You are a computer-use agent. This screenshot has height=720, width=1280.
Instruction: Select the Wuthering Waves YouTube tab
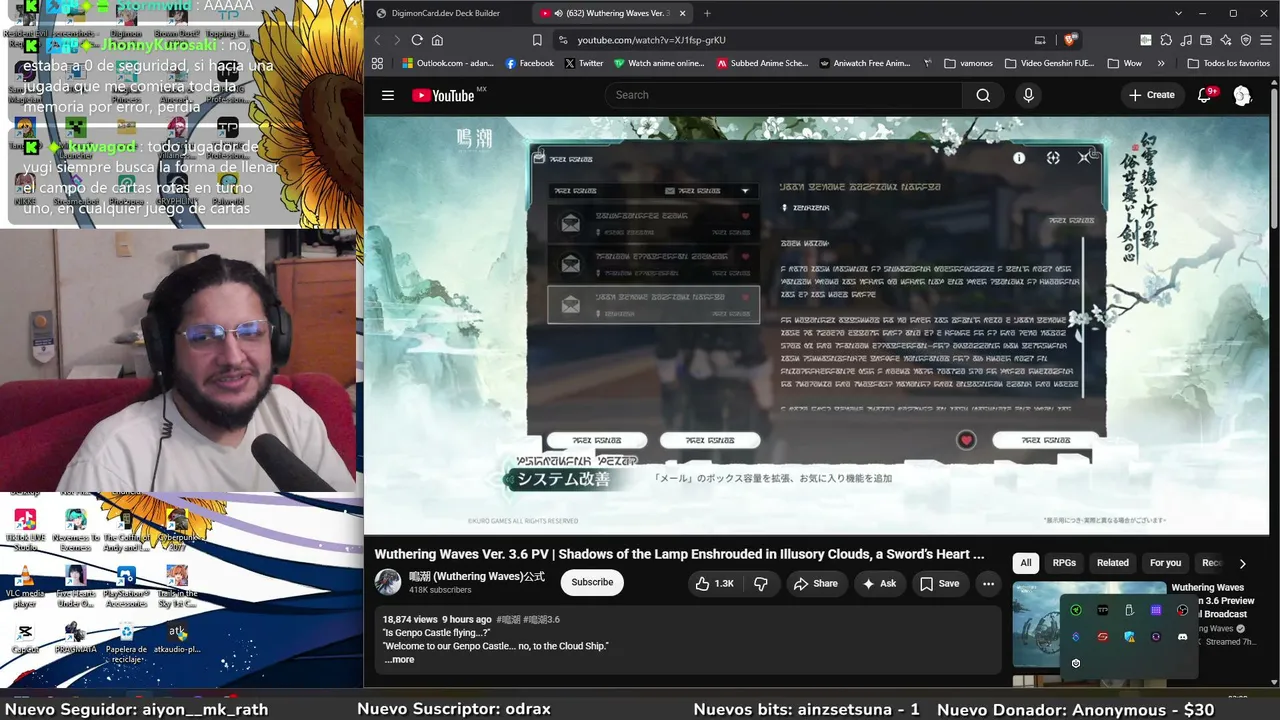610,13
